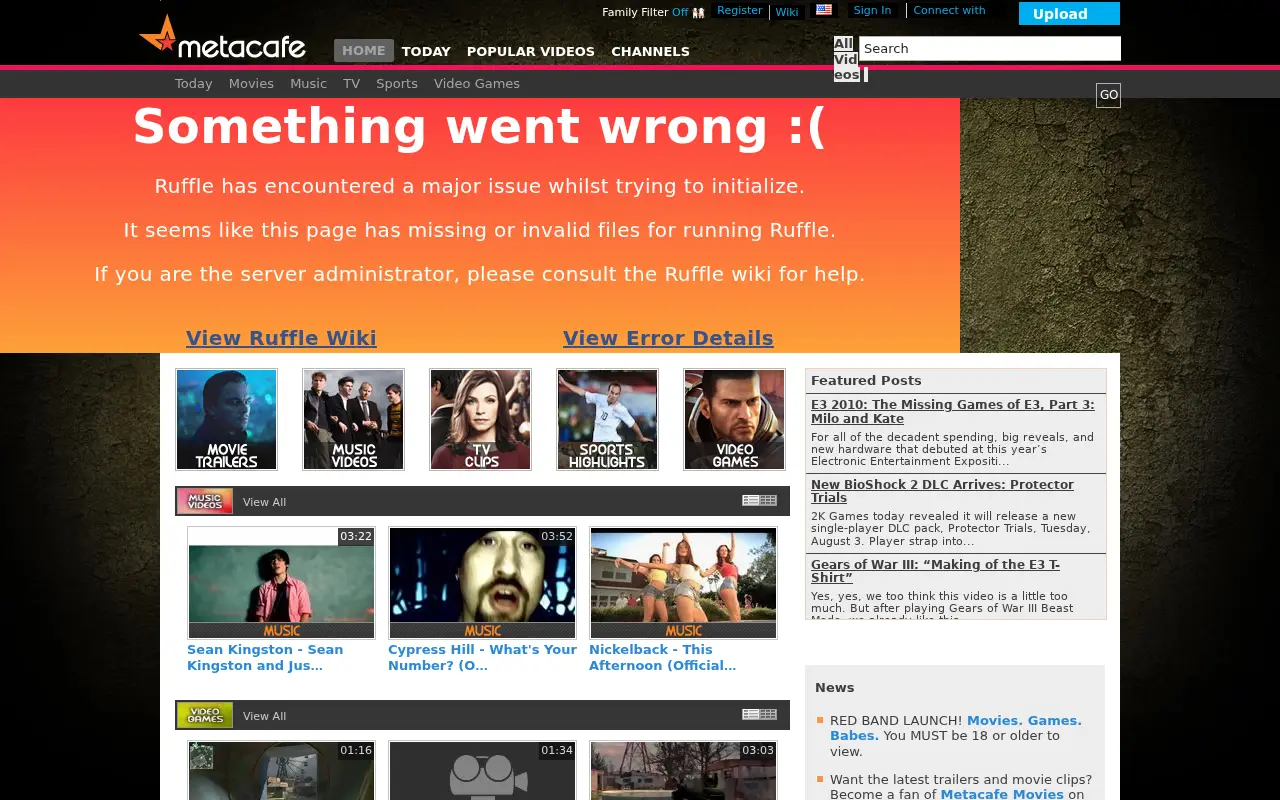Switch Music Videos section to grid view
This screenshot has height=800, width=1280.
pyautogui.click(x=768, y=501)
